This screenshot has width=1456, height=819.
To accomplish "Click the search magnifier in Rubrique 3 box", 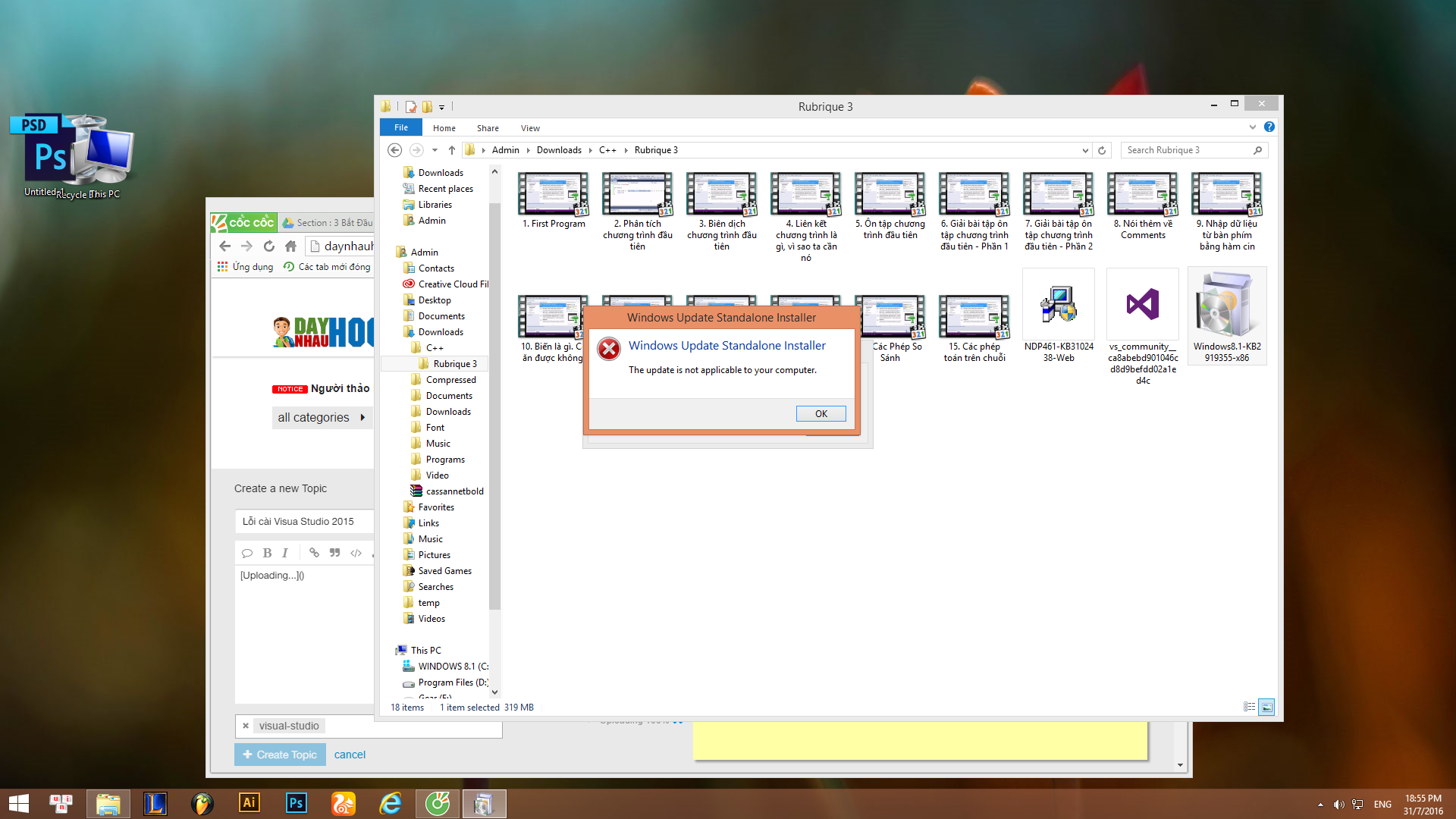I will [1257, 150].
